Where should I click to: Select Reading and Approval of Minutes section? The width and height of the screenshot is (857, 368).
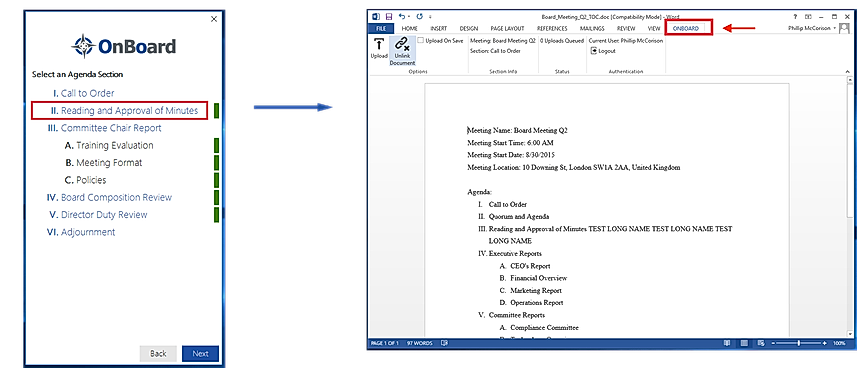pos(120,110)
